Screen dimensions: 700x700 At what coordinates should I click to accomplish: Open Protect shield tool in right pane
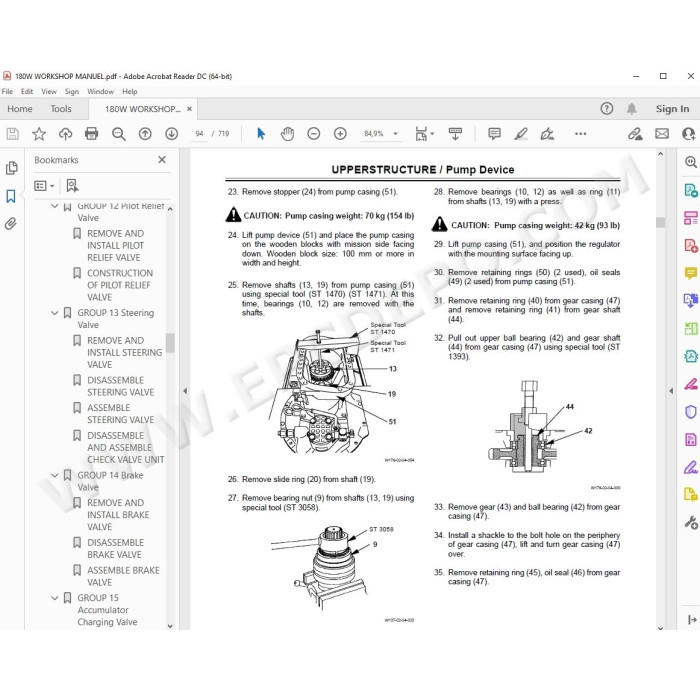[x=691, y=412]
